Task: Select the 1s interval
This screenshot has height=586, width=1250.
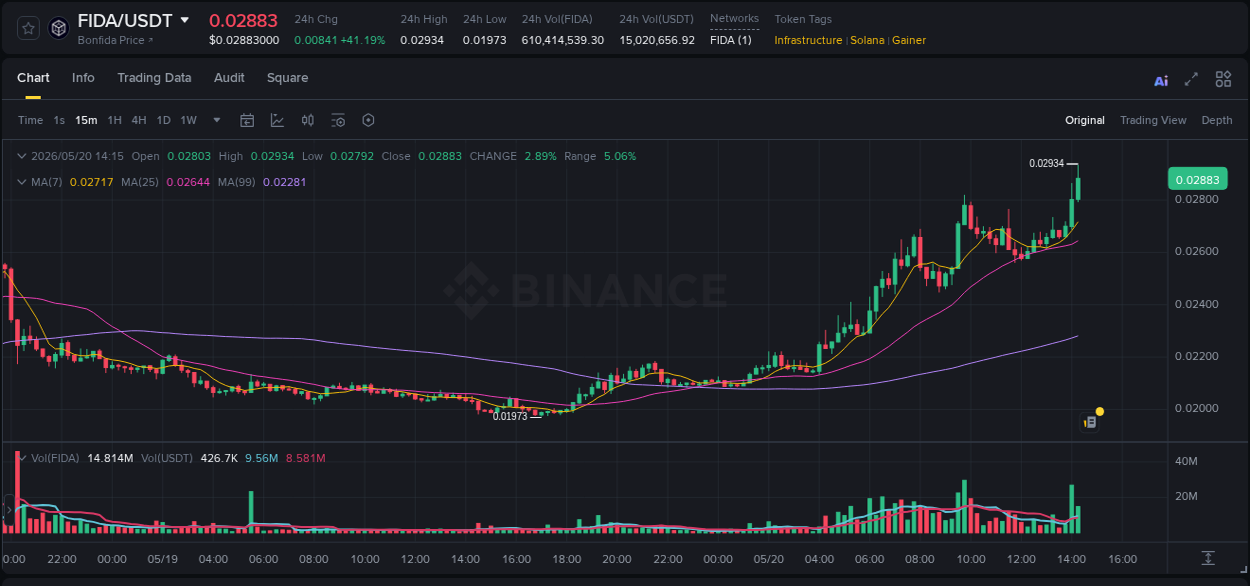Action: (59, 120)
